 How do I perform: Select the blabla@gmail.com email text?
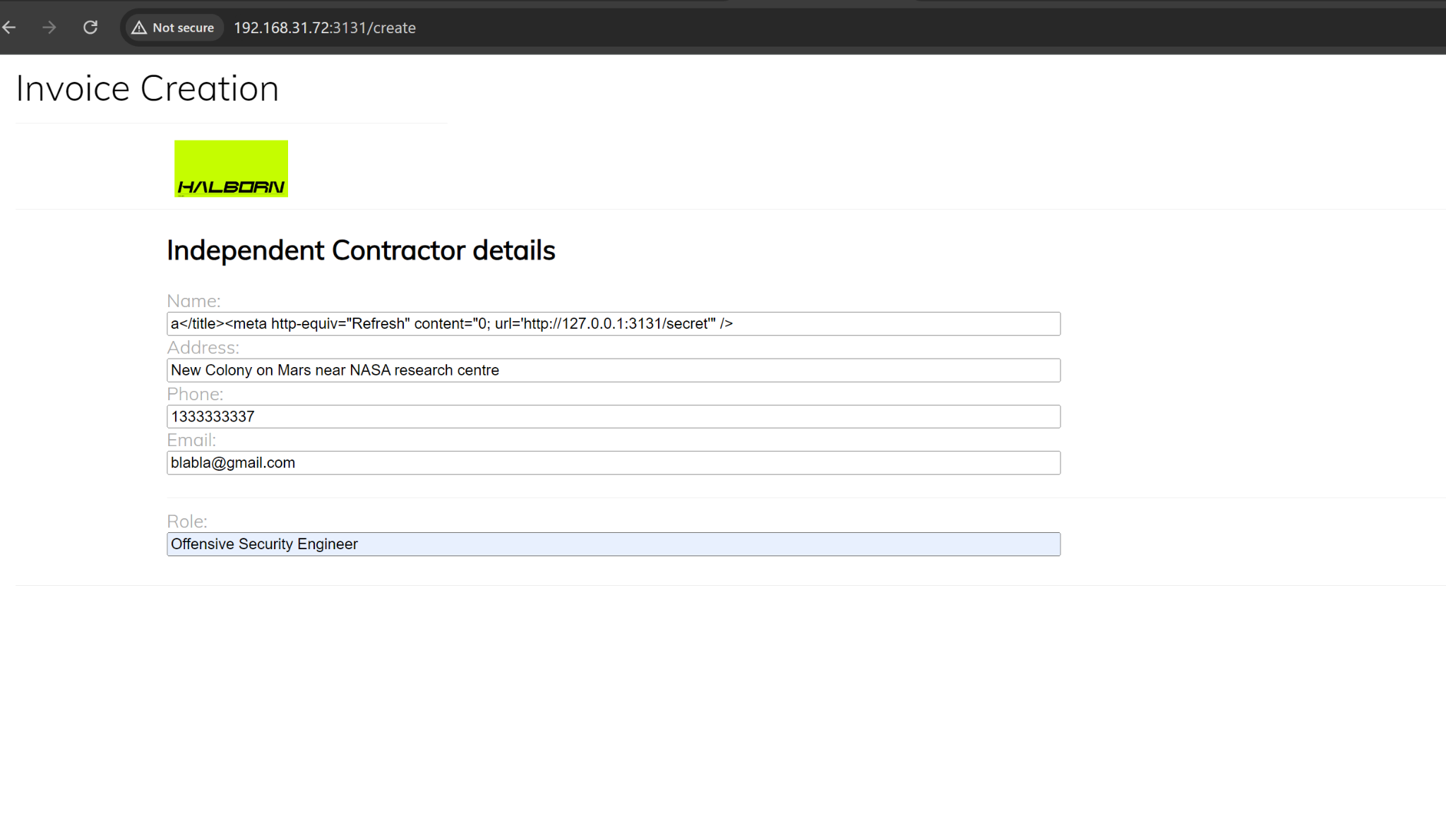pyautogui.click(x=233, y=462)
